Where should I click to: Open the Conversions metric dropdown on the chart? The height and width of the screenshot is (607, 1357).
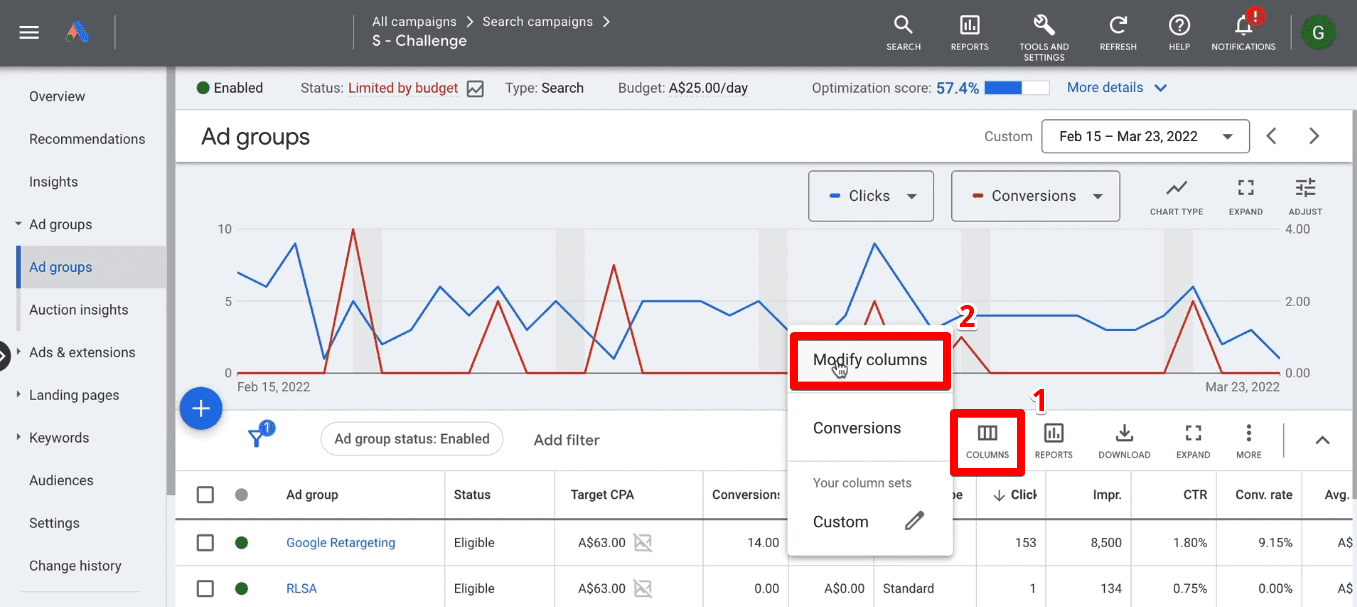(1035, 196)
